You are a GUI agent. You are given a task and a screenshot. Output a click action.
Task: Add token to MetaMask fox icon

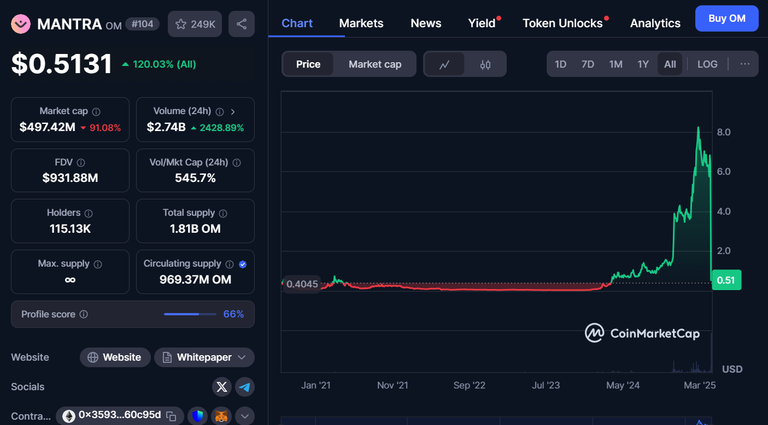coord(222,416)
